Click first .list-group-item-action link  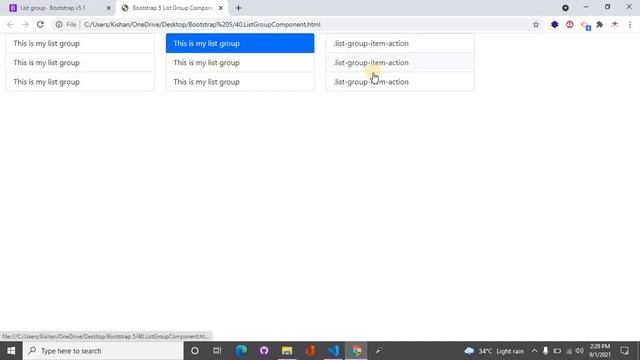[x=400, y=43]
